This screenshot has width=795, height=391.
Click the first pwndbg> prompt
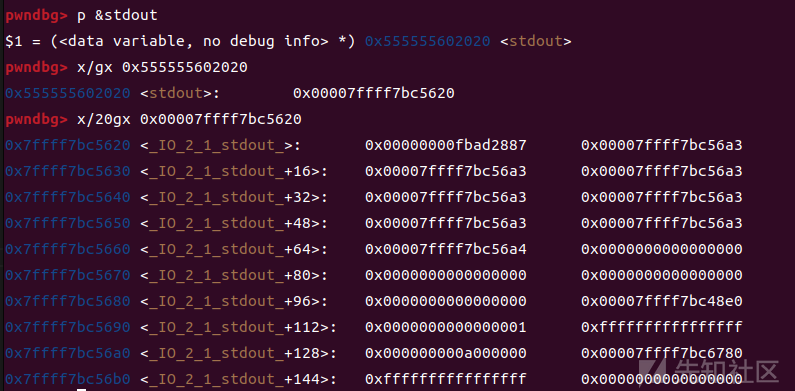(36, 16)
